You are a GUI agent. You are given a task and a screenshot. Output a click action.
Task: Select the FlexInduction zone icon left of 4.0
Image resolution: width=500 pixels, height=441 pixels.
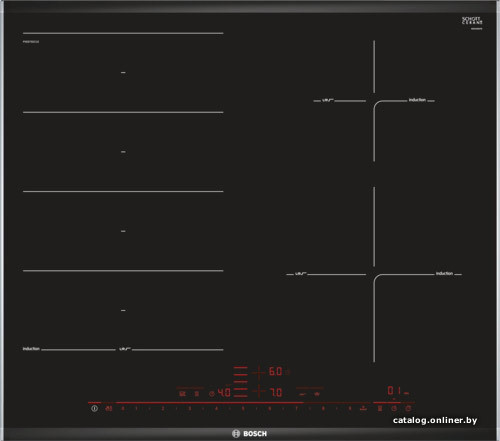tap(182, 394)
